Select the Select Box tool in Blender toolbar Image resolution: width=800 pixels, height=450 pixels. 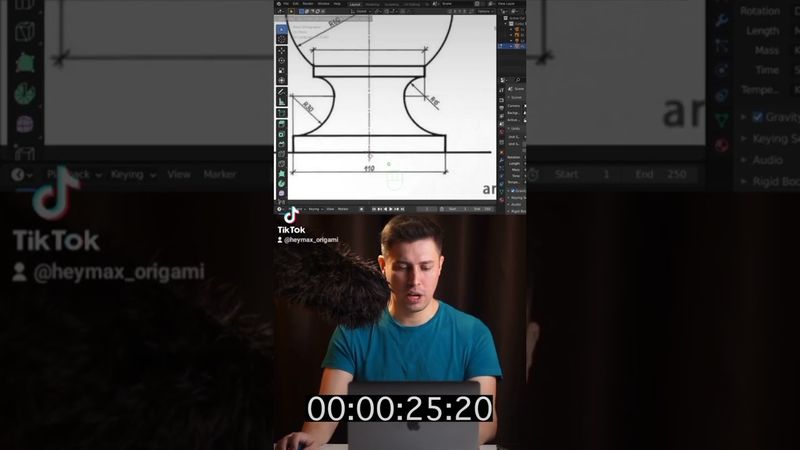point(282,29)
